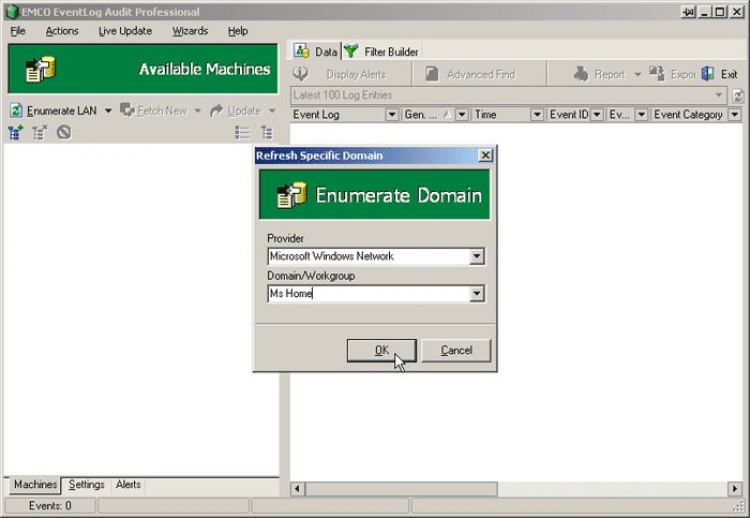Viewport: 750px width, 518px height.
Task: Open the Event Category column filter dropdown
Action: click(735, 115)
